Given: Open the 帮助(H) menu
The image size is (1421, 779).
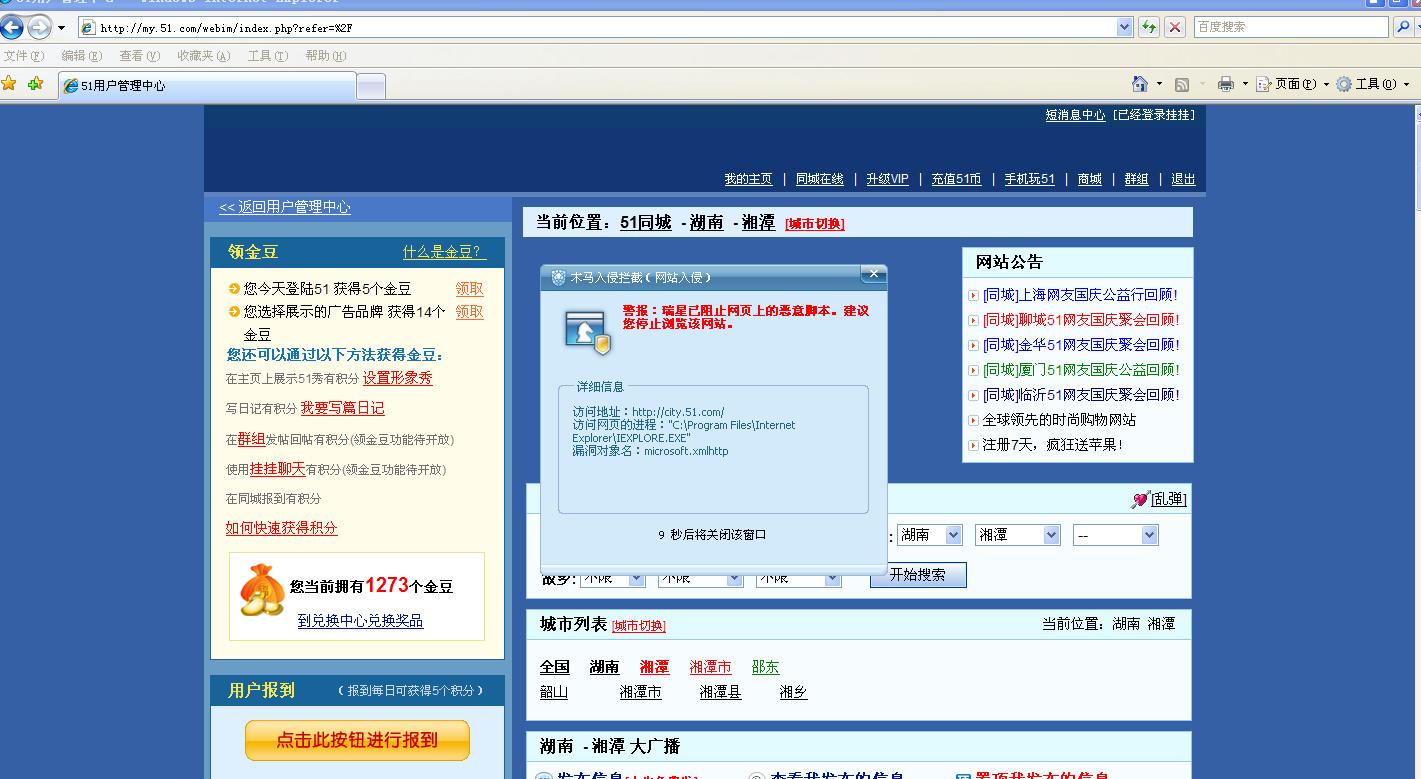Looking at the screenshot, I should (326, 56).
